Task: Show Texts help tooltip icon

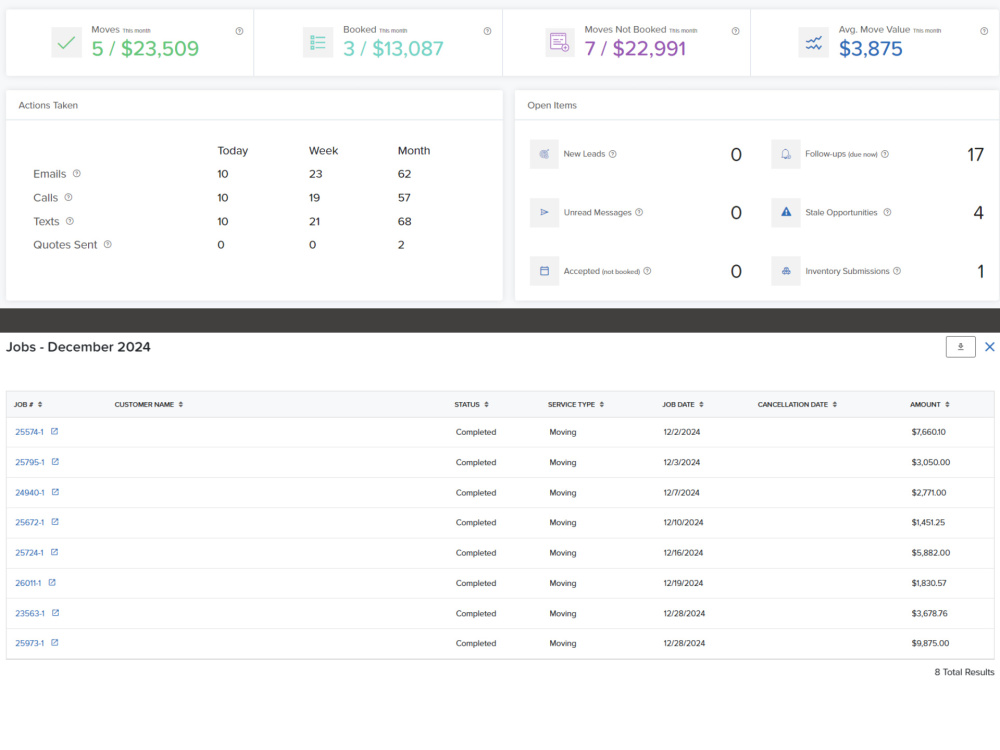Action: 70,221
